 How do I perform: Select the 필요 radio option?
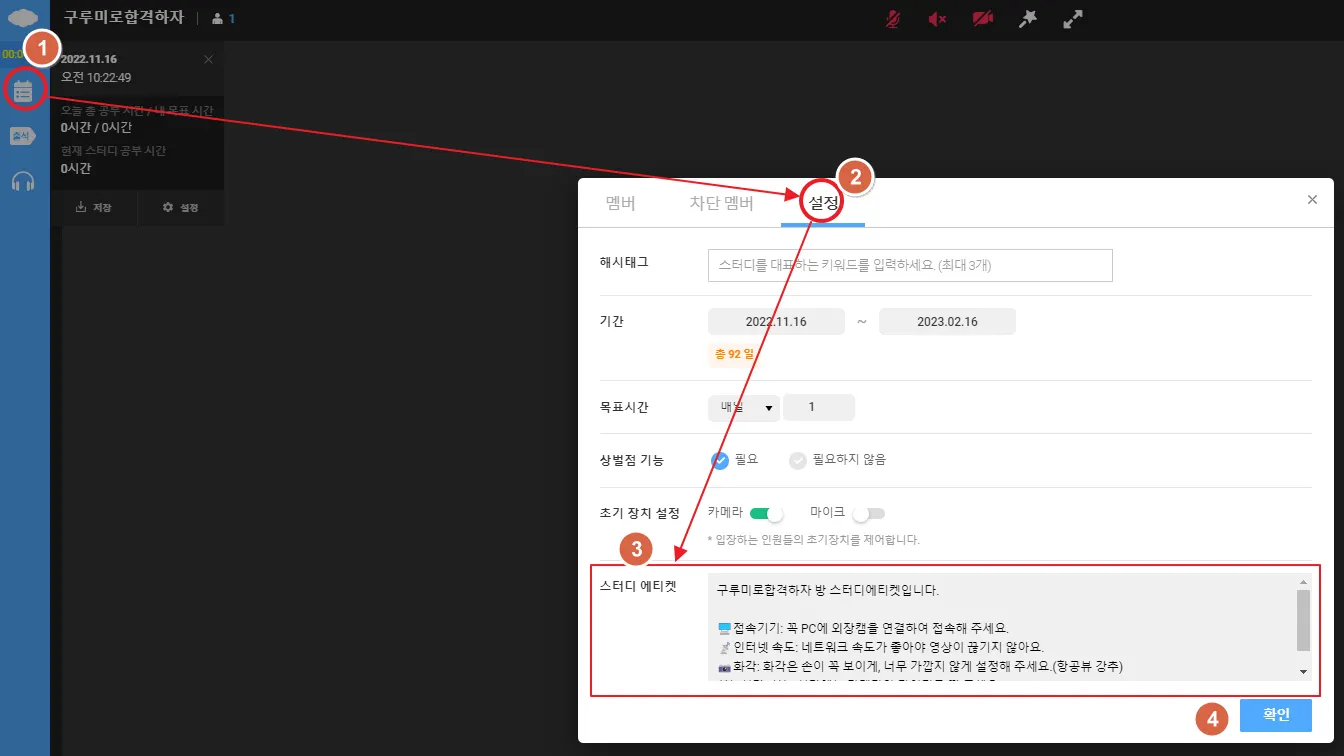click(x=720, y=460)
